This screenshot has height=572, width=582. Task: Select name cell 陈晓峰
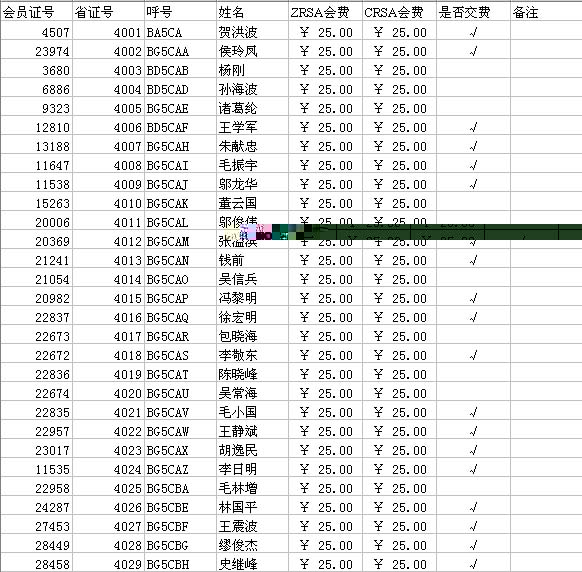pos(252,373)
